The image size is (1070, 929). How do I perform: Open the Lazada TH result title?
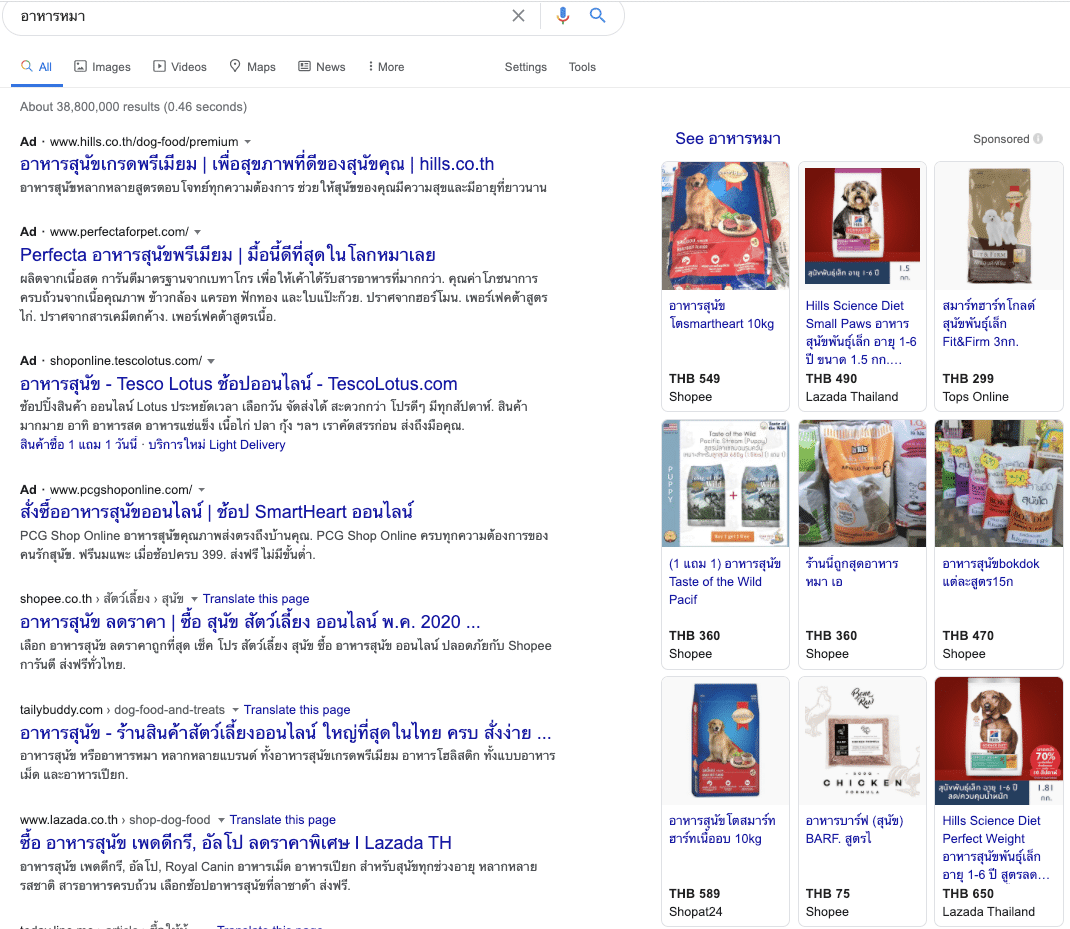pos(235,843)
